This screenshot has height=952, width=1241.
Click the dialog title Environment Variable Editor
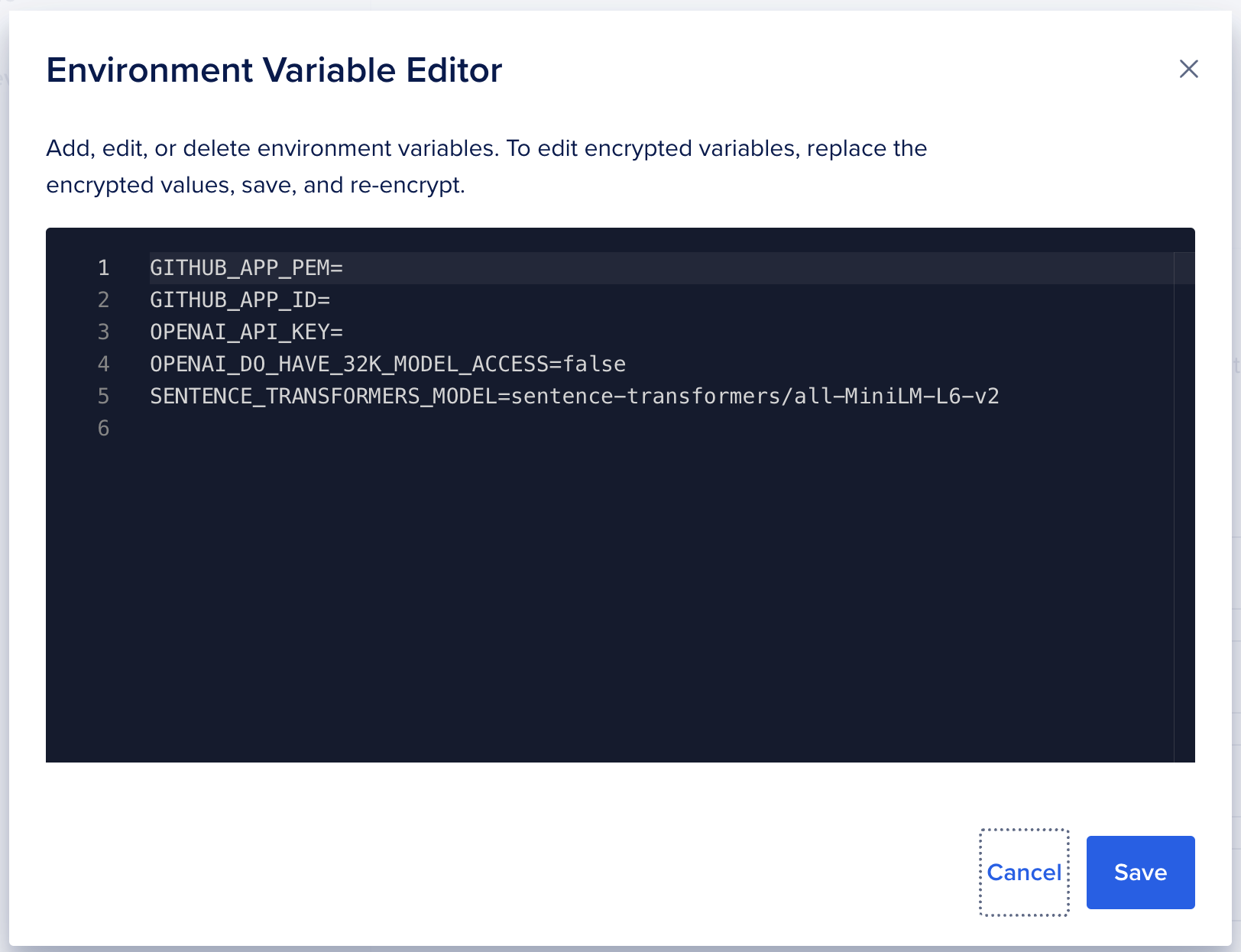click(274, 70)
